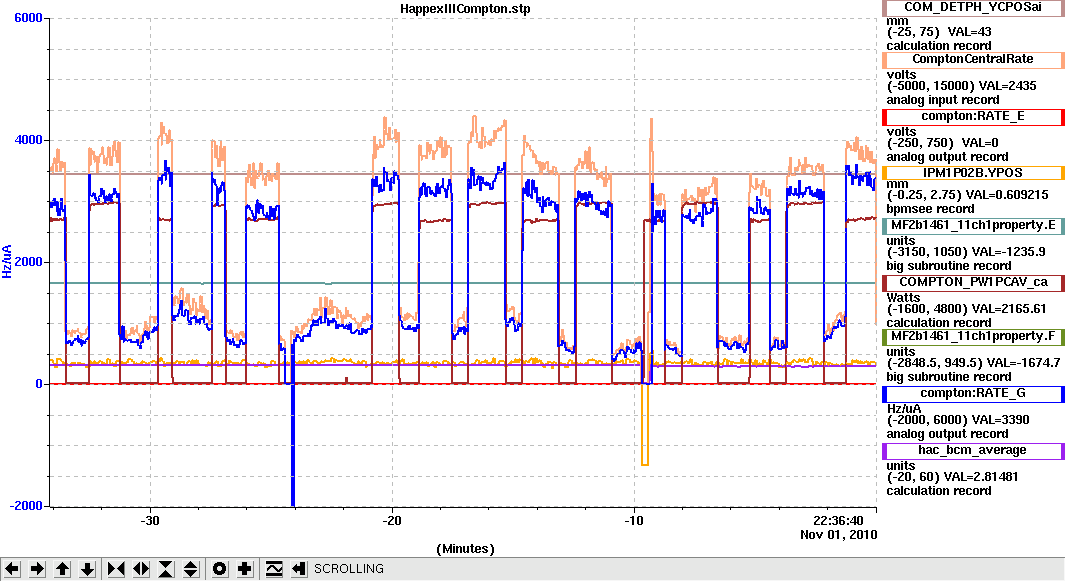Select the ComptonCentralRate curve label
Screen dimensions: 1065x581
point(973,60)
